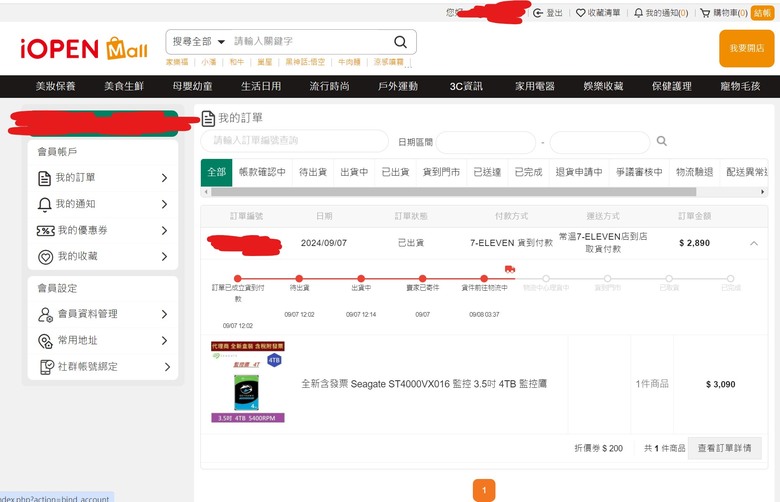Click the heart icon for 收藏清單
780x502 pixels.
point(581,13)
